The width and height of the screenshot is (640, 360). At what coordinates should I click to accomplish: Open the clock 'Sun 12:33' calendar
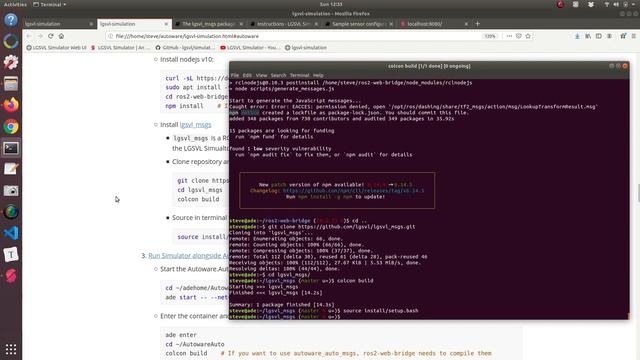pyautogui.click(x=331, y=4)
